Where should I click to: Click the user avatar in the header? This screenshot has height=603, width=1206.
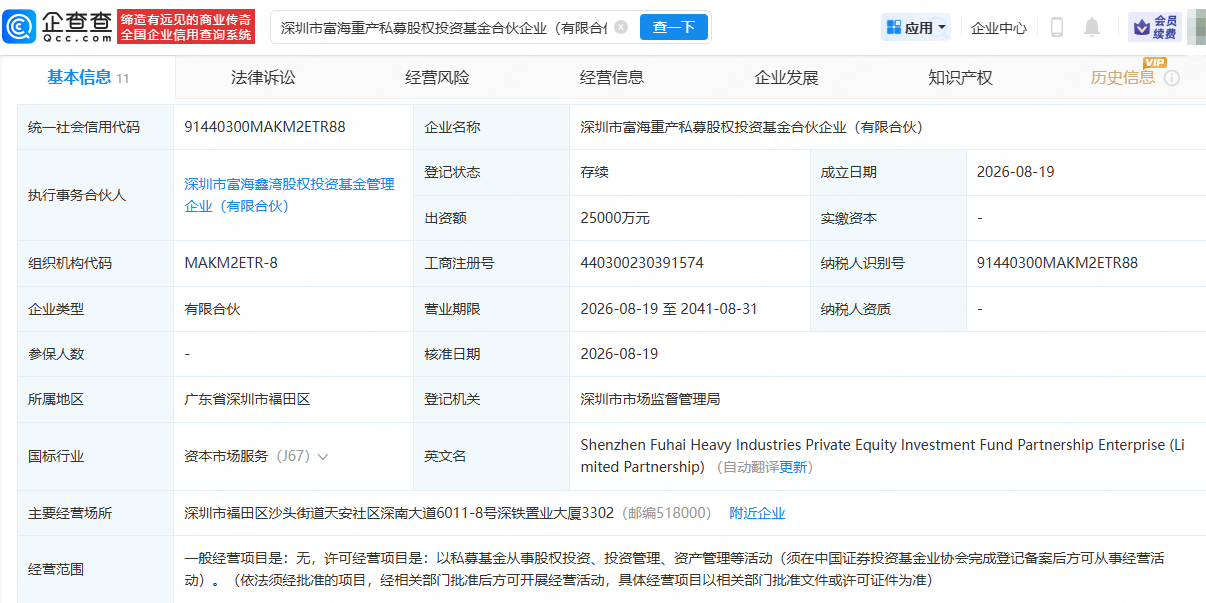tap(1196, 27)
